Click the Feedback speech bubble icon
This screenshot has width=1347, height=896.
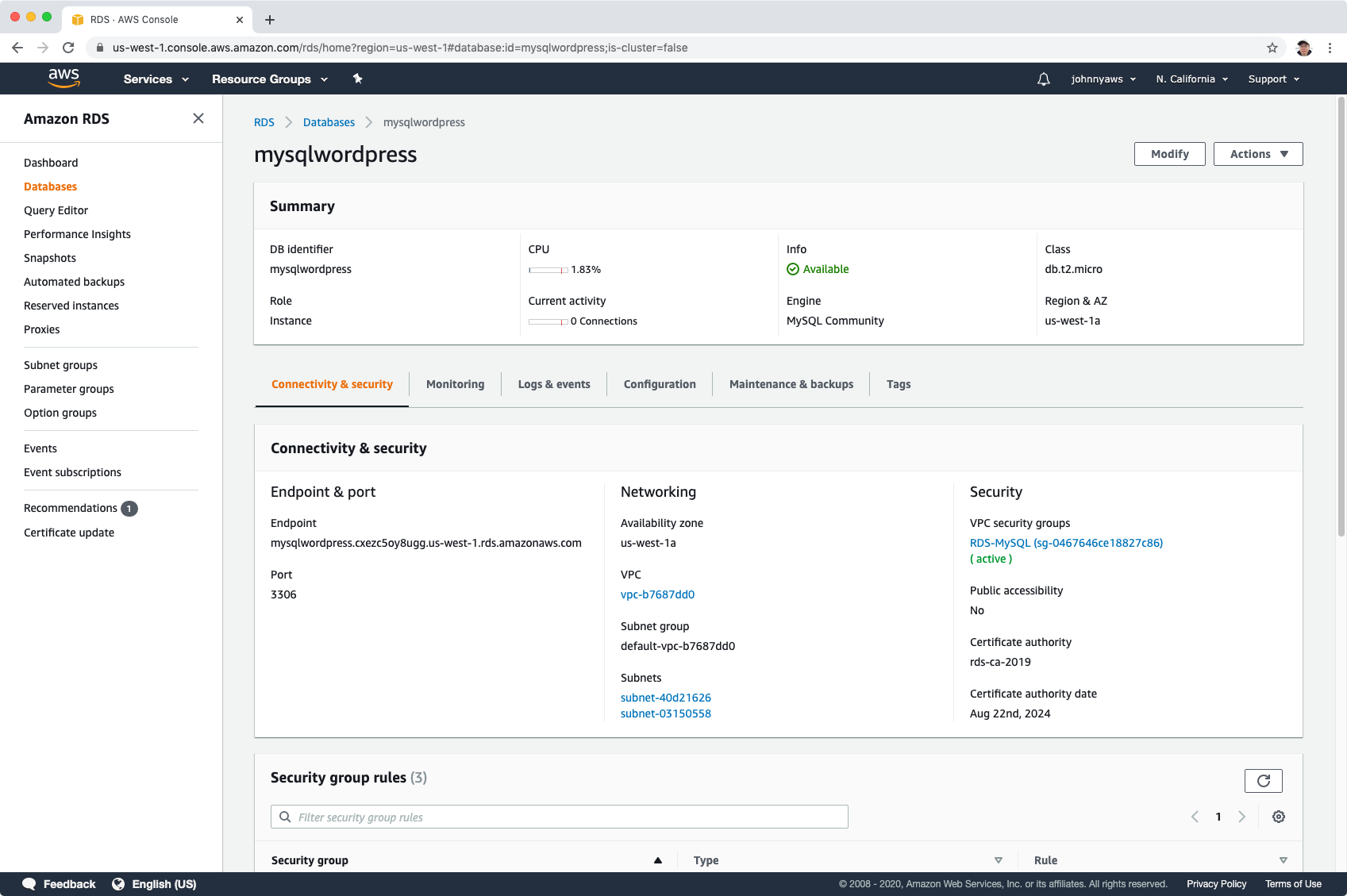point(29,884)
